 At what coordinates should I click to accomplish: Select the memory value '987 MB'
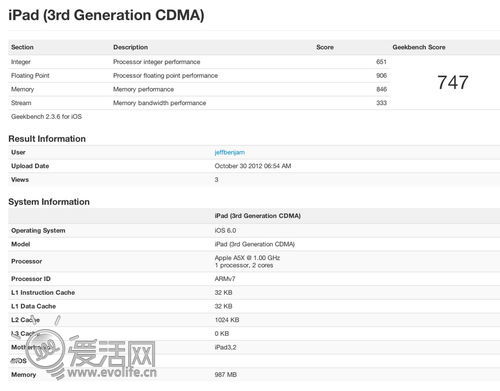click(226, 374)
